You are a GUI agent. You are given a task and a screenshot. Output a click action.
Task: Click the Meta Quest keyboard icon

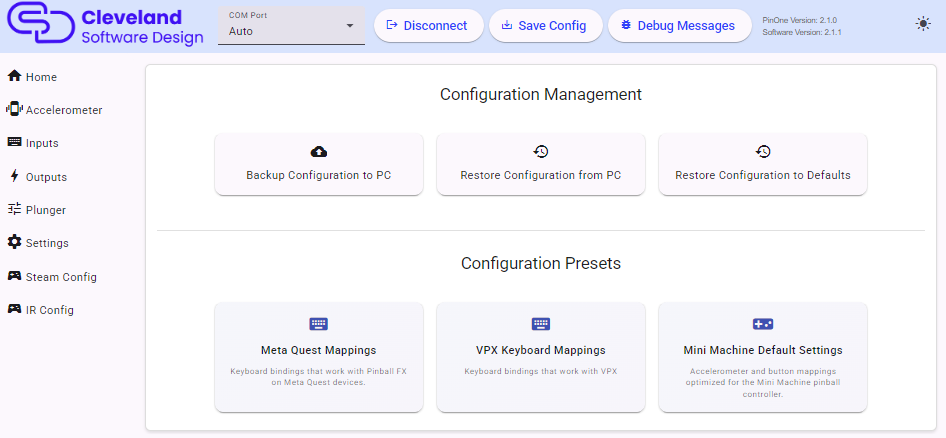pyautogui.click(x=319, y=324)
